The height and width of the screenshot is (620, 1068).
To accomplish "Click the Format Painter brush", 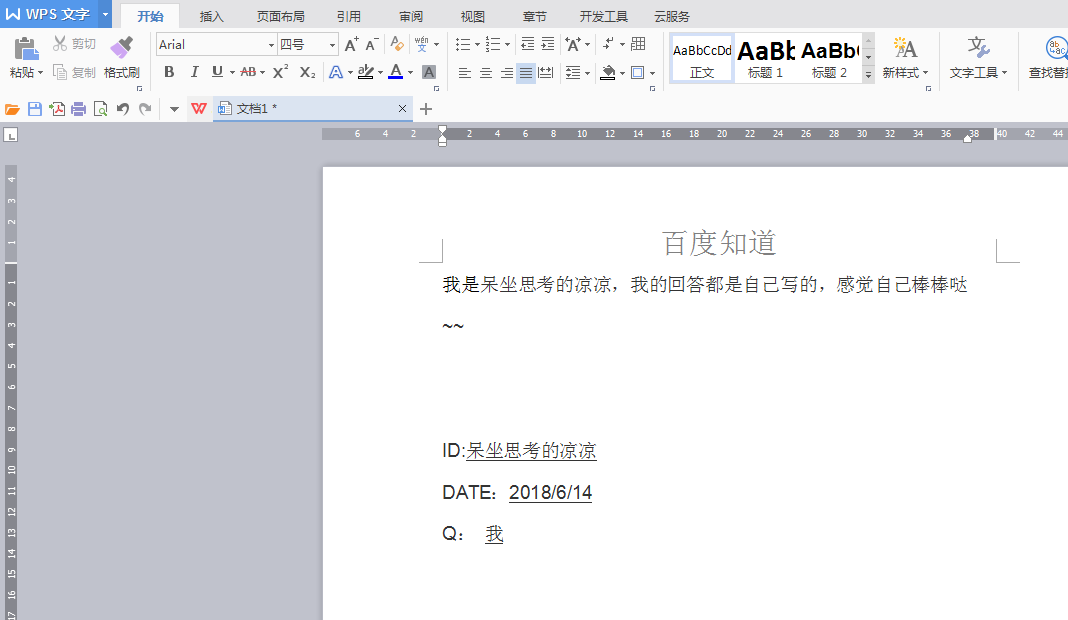I will click(x=122, y=48).
